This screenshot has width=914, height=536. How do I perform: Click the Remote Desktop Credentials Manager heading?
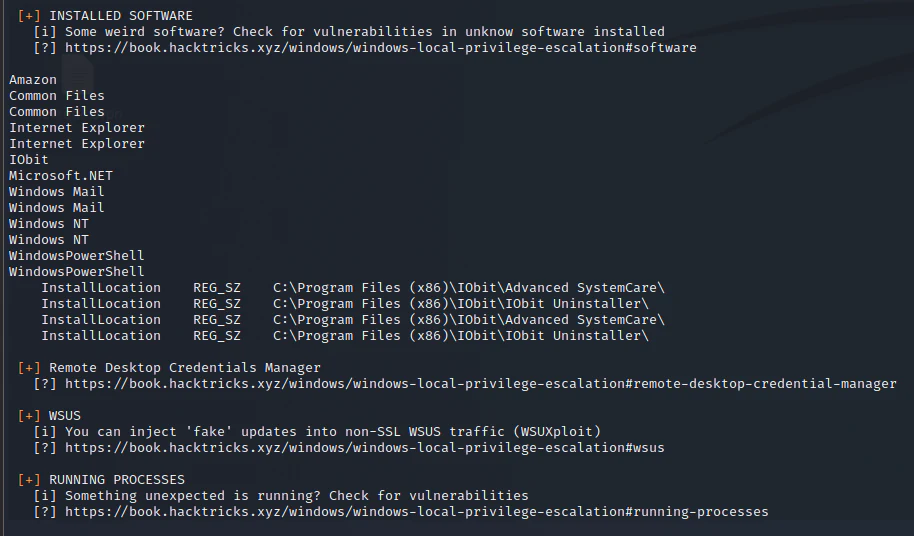(185, 368)
